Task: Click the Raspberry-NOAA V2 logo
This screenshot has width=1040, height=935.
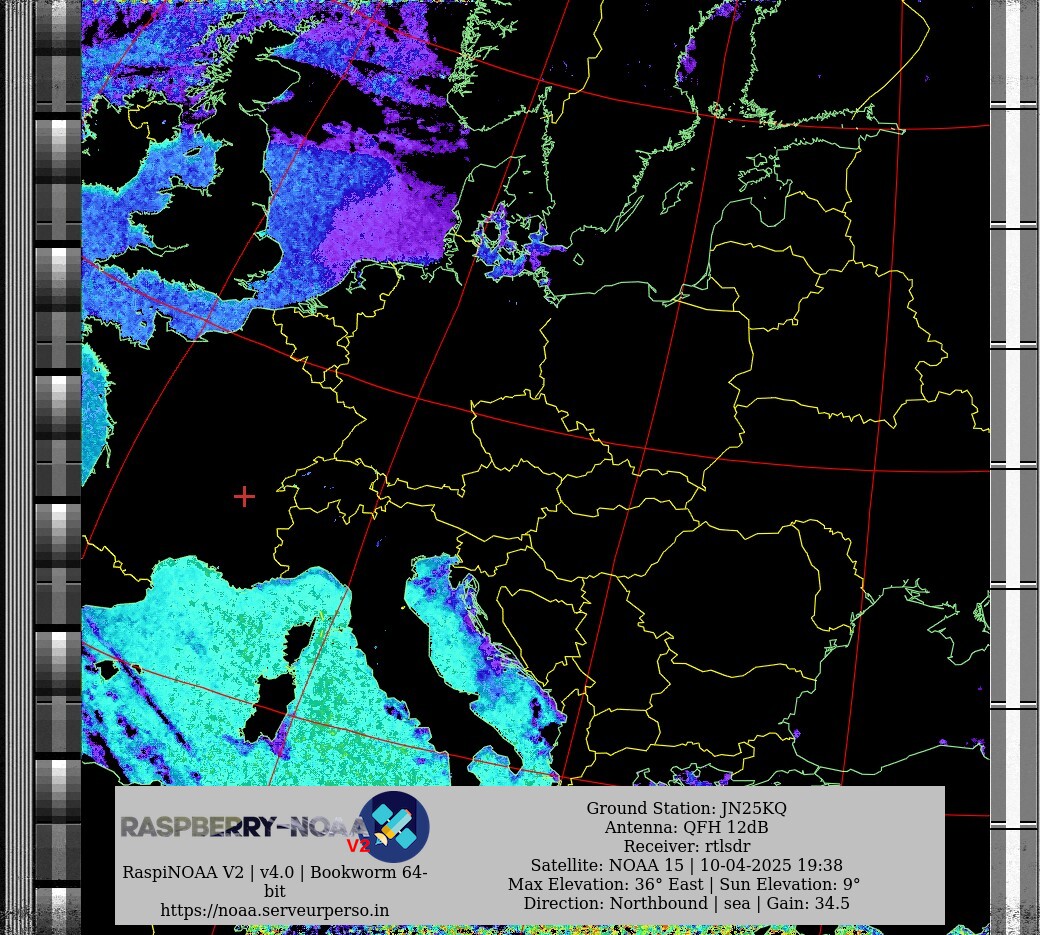Action: tap(275, 827)
